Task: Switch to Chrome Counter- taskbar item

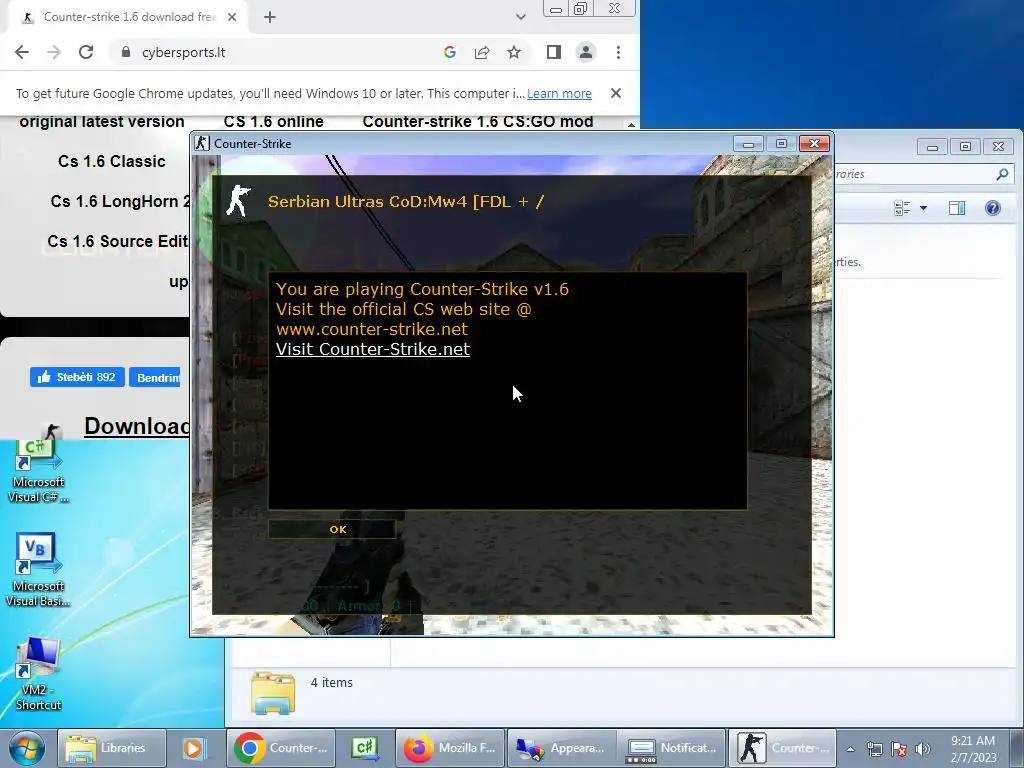Action: click(x=281, y=748)
